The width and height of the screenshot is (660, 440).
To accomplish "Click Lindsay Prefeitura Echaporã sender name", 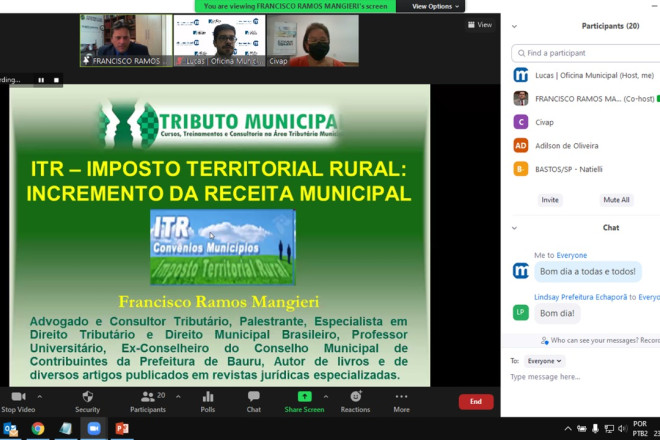I will click(580, 297).
